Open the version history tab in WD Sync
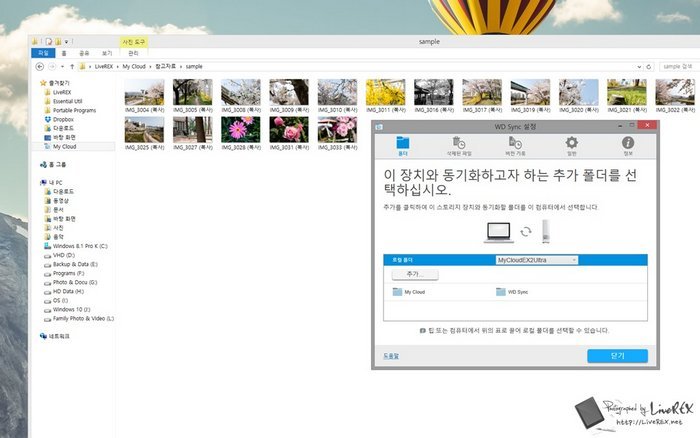The height and width of the screenshot is (438, 700). tap(515, 146)
